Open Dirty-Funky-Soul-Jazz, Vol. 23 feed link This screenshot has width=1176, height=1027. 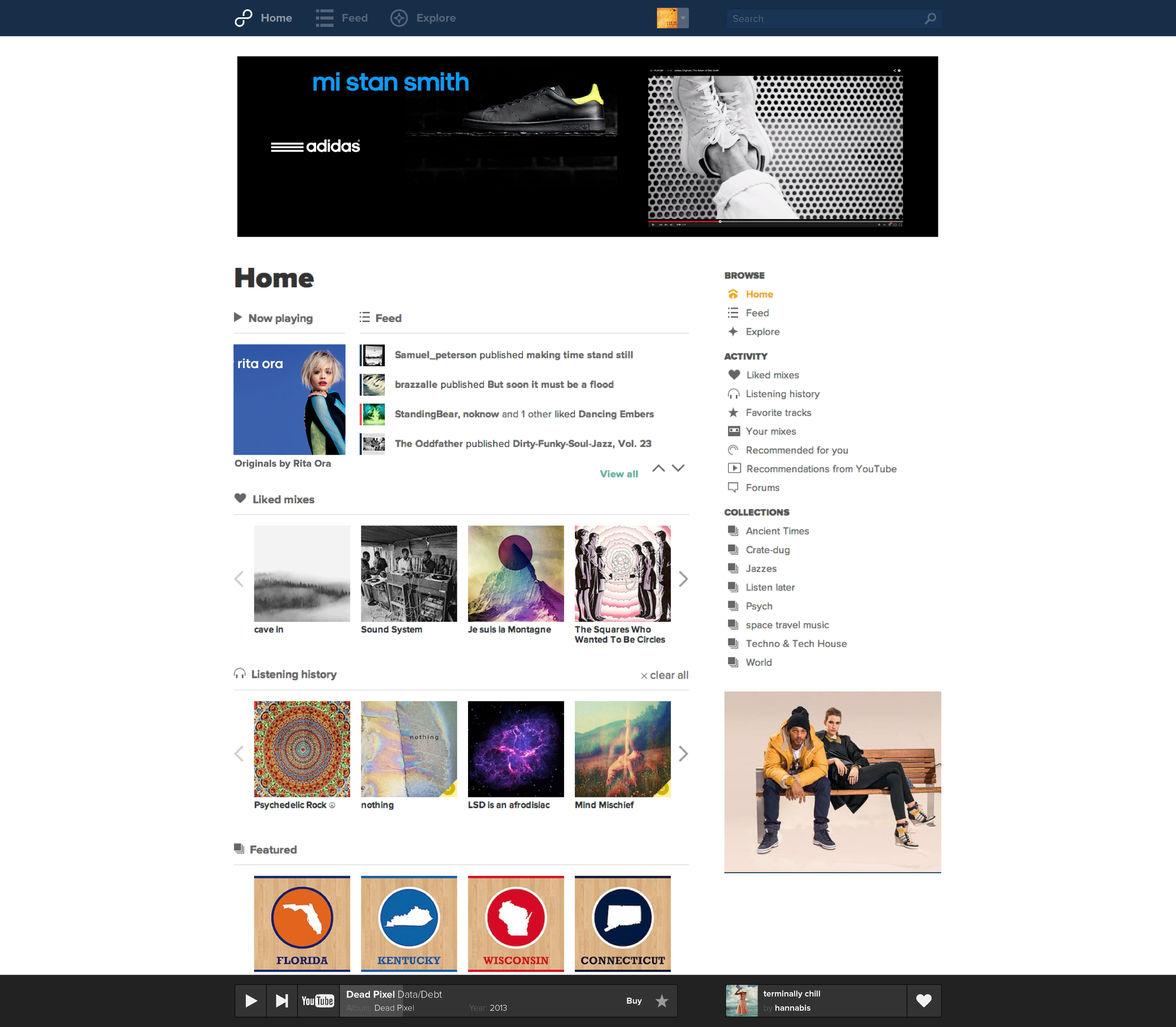[581, 443]
